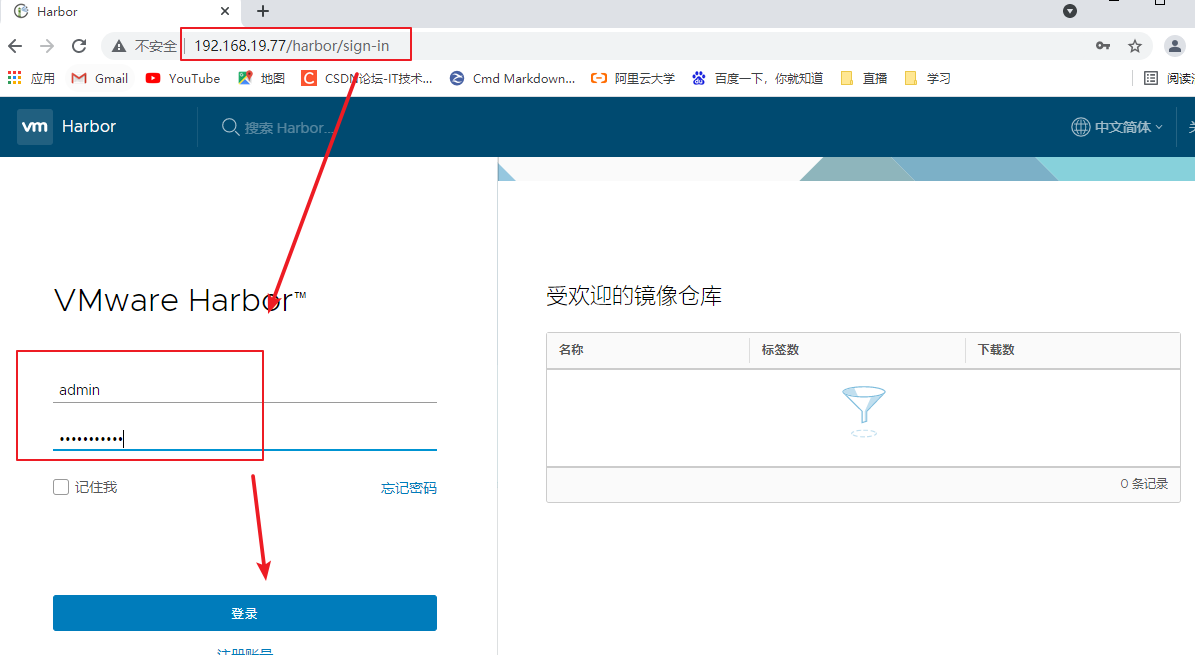Go back with the browser back arrow

click(15, 47)
